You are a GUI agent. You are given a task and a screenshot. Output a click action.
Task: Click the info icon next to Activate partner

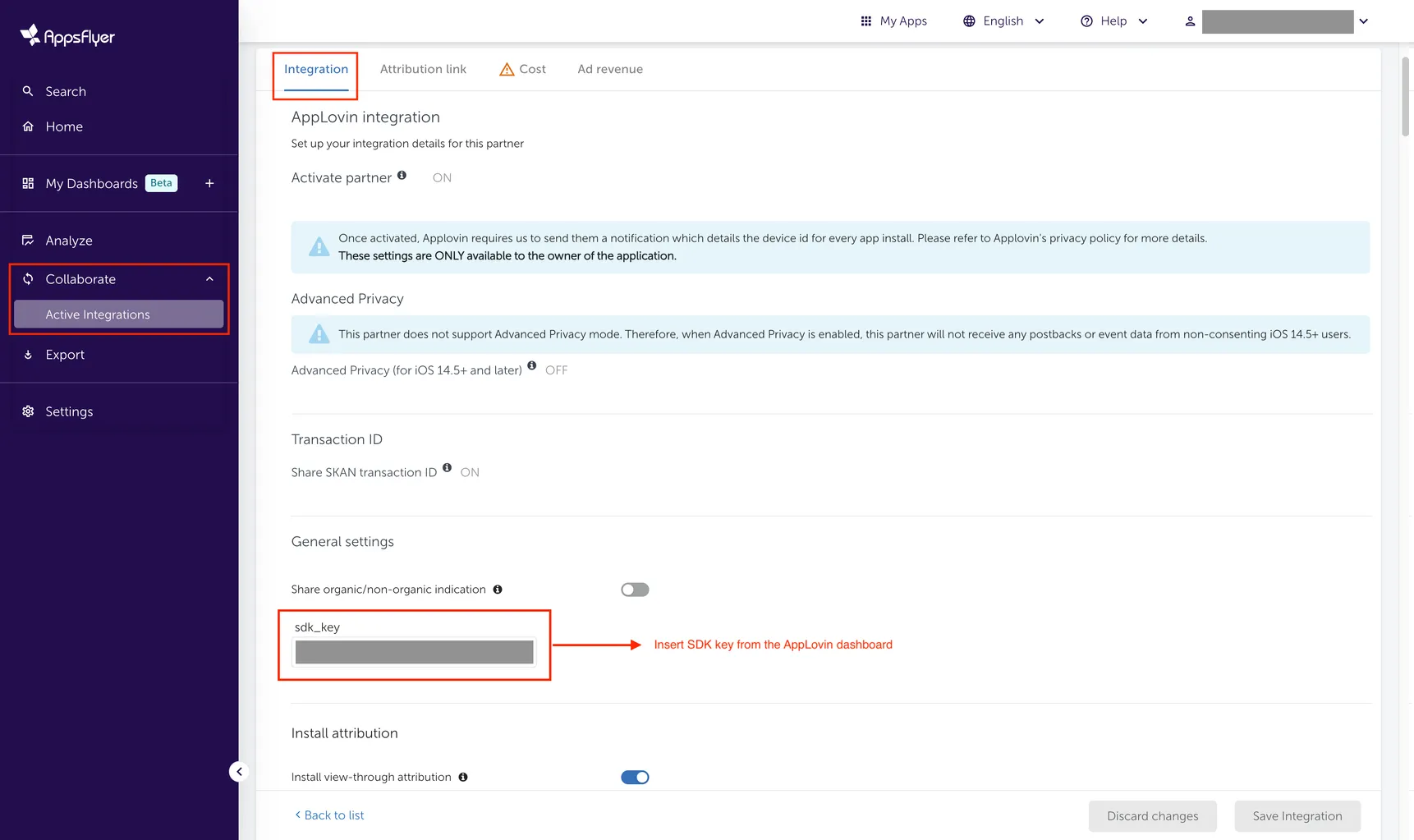tap(402, 174)
